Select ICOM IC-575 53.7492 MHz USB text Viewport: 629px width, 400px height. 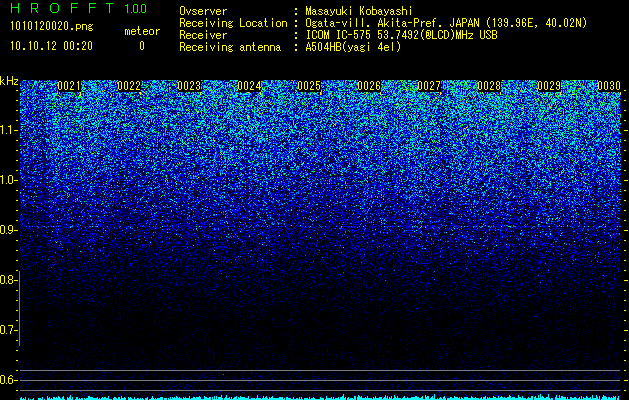click(401, 35)
